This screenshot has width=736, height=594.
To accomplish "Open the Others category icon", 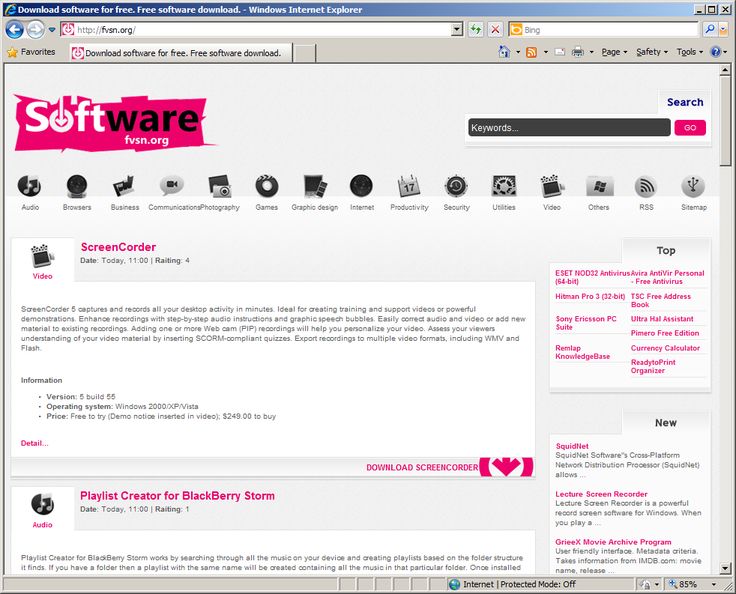I will click(599, 186).
